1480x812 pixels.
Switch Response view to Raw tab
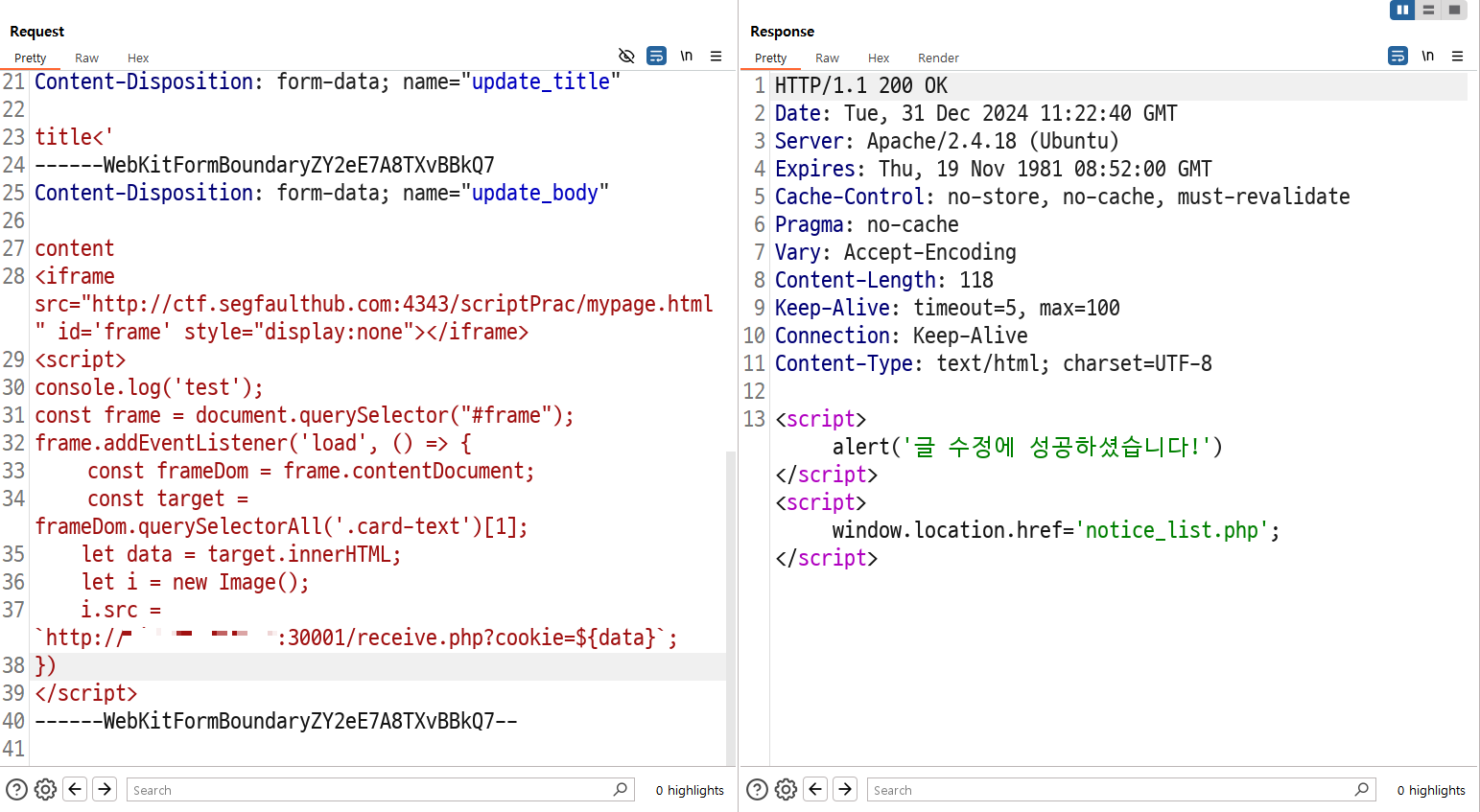tap(828, 58)
